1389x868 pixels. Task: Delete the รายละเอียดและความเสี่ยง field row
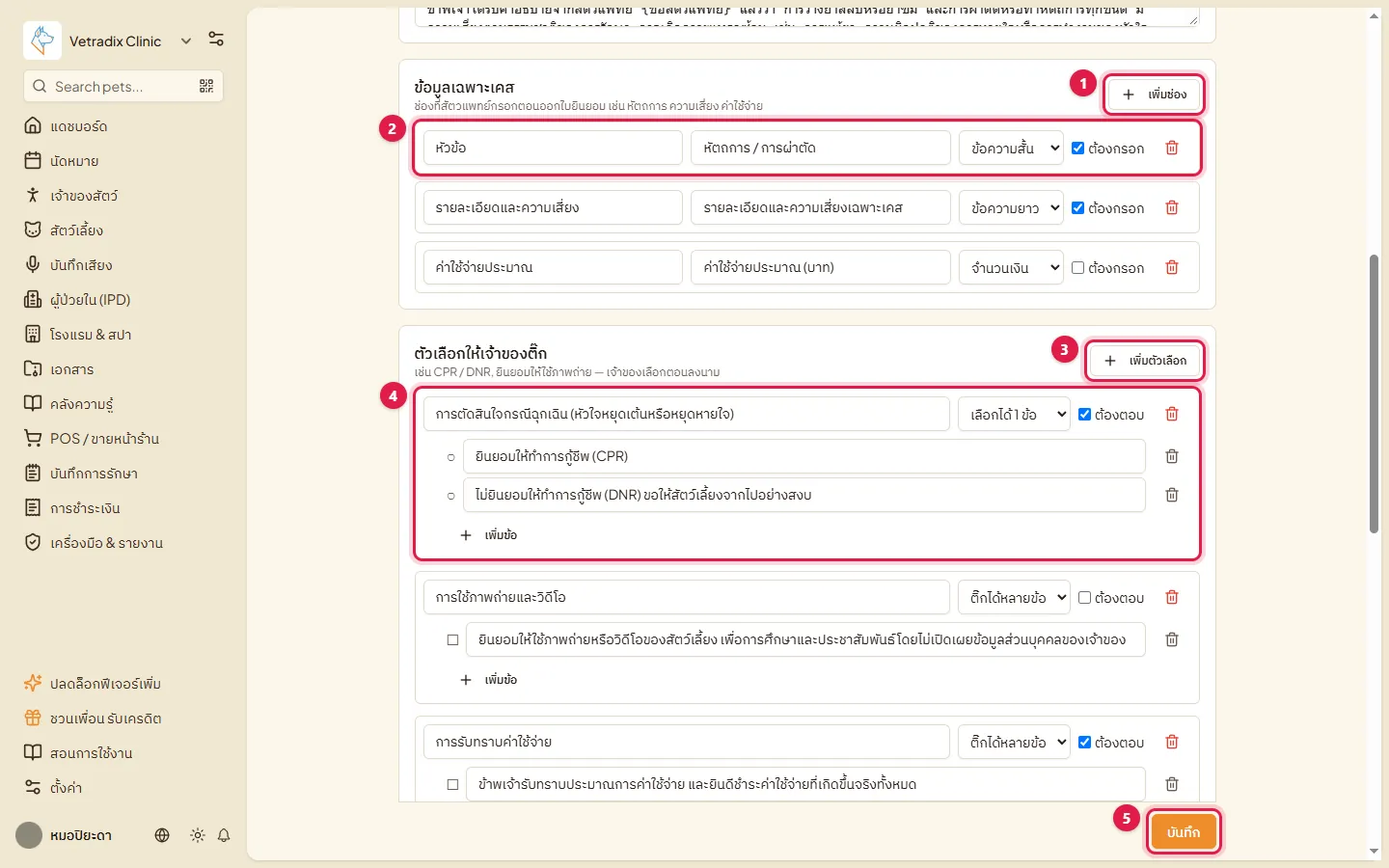pos(1172,207)
